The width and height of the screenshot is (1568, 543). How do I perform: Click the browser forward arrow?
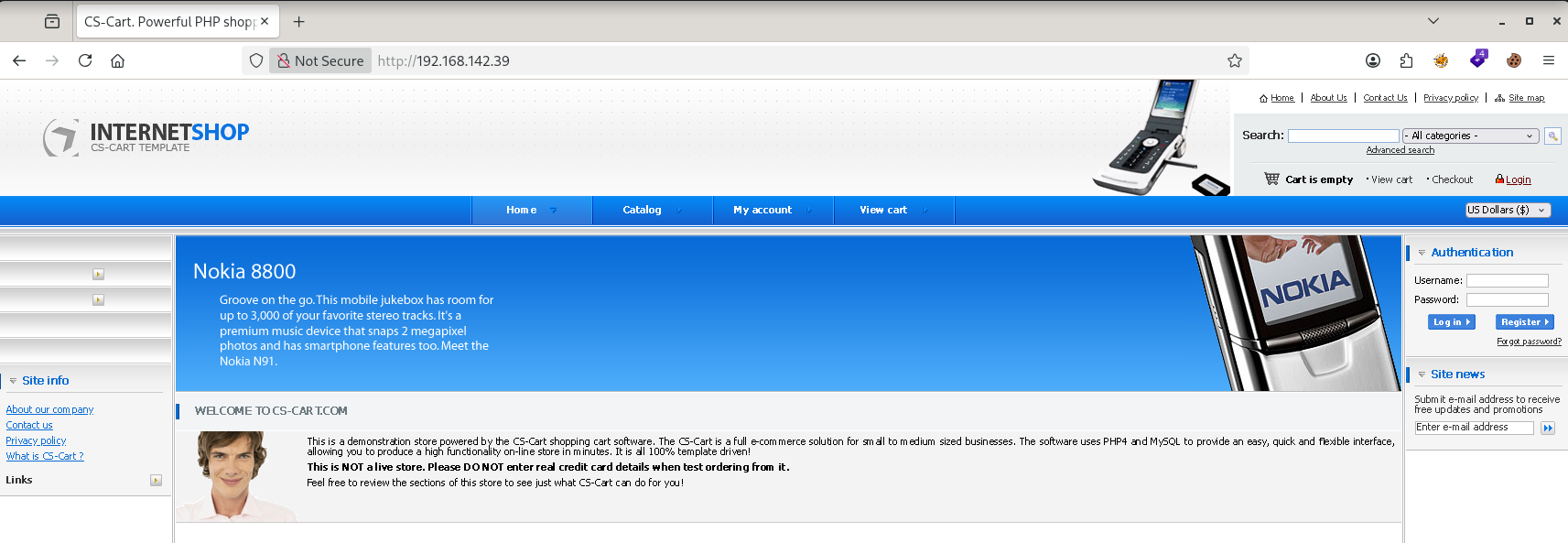52,60
